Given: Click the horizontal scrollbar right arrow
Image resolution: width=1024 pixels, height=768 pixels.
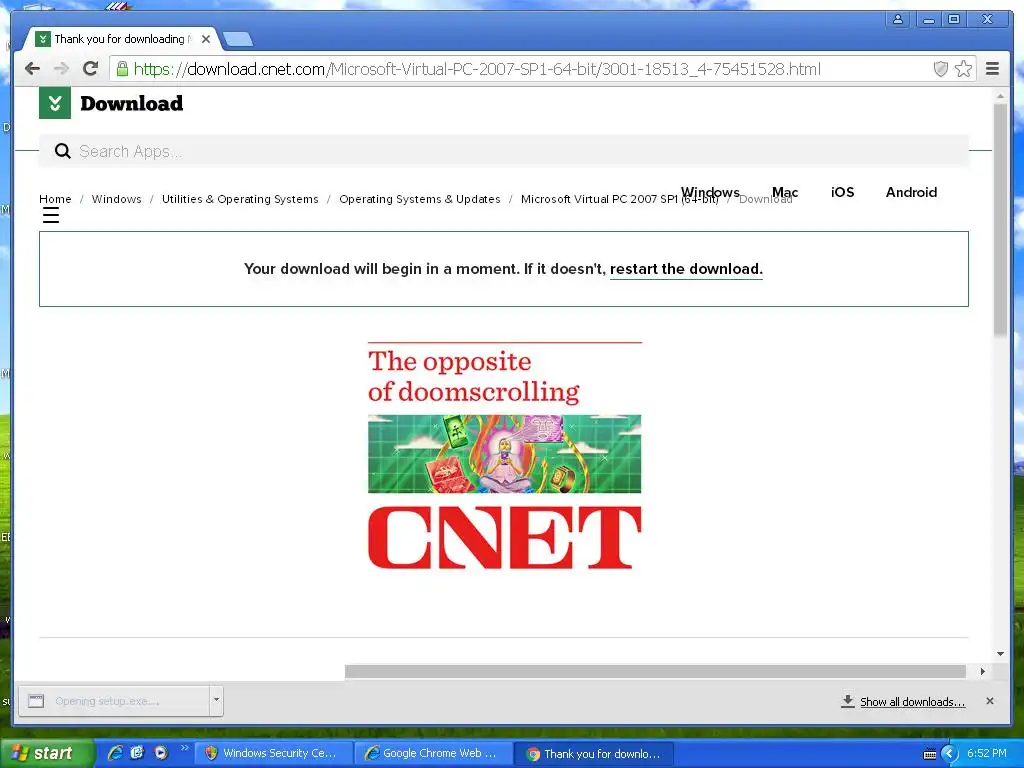Looking at the screenshot, I should [983, 671].
